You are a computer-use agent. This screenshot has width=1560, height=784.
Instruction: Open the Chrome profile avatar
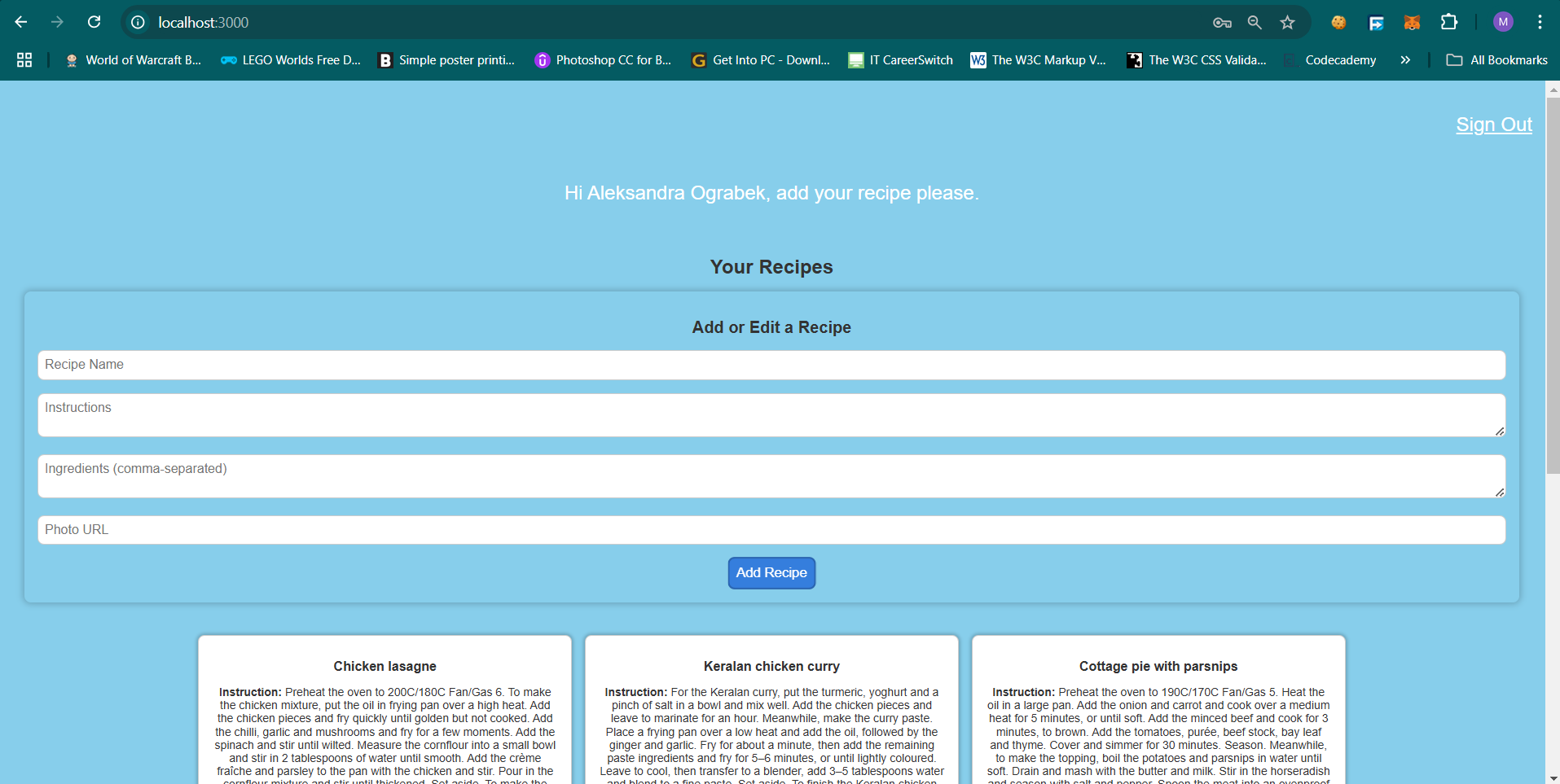[x=1503, y=22]
